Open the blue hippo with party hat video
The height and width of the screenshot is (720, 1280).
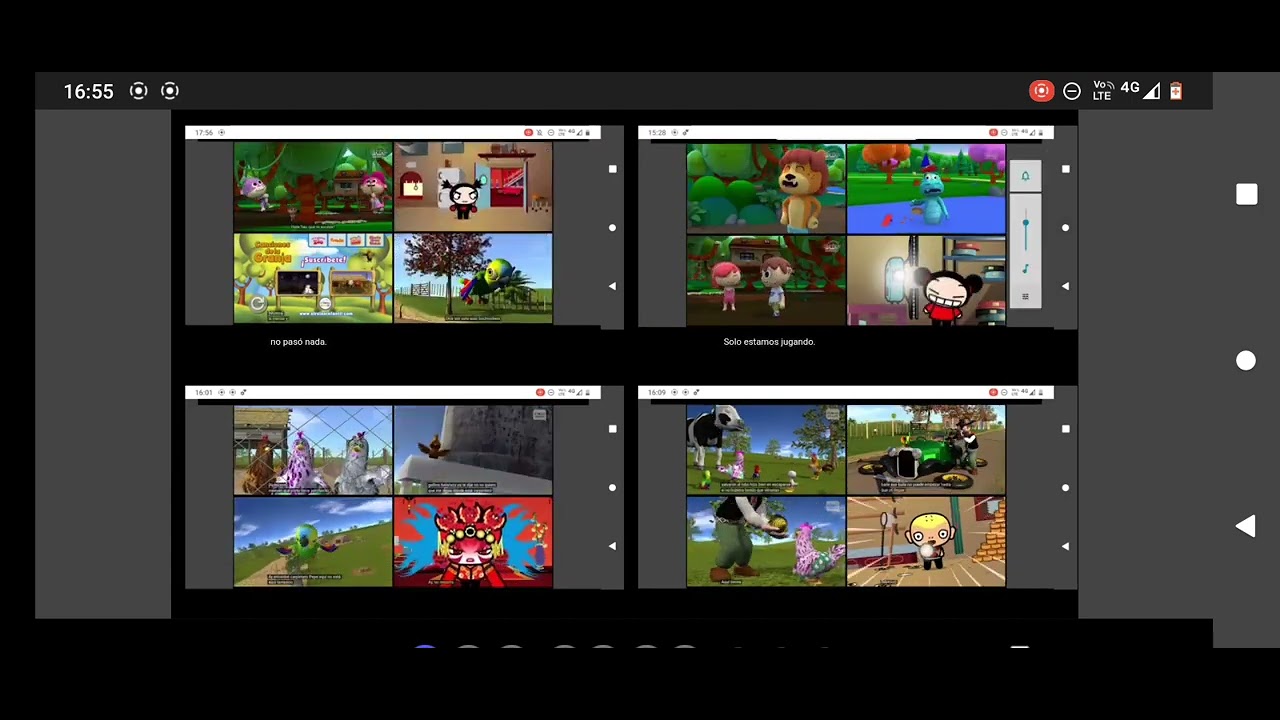926,187
